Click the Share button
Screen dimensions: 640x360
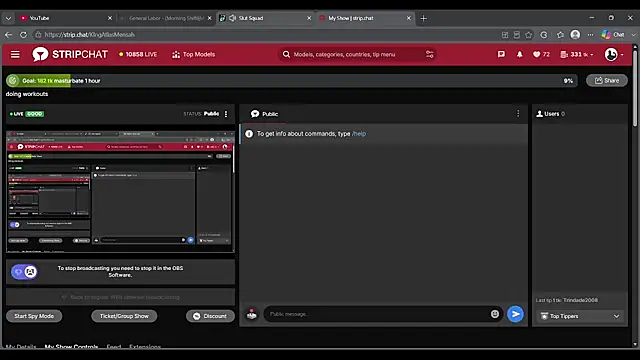coord(607,80)
